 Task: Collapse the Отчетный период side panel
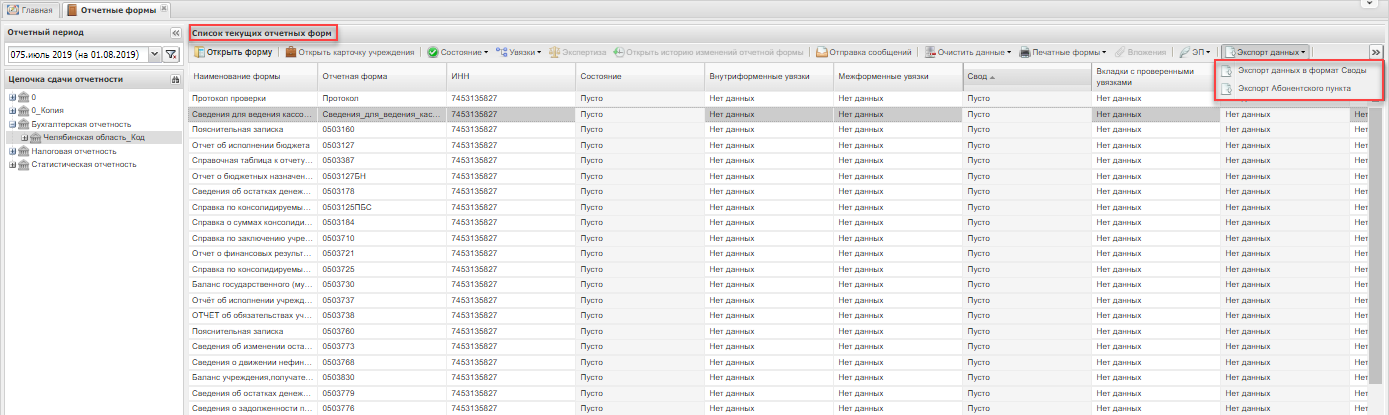pos(175,33)
